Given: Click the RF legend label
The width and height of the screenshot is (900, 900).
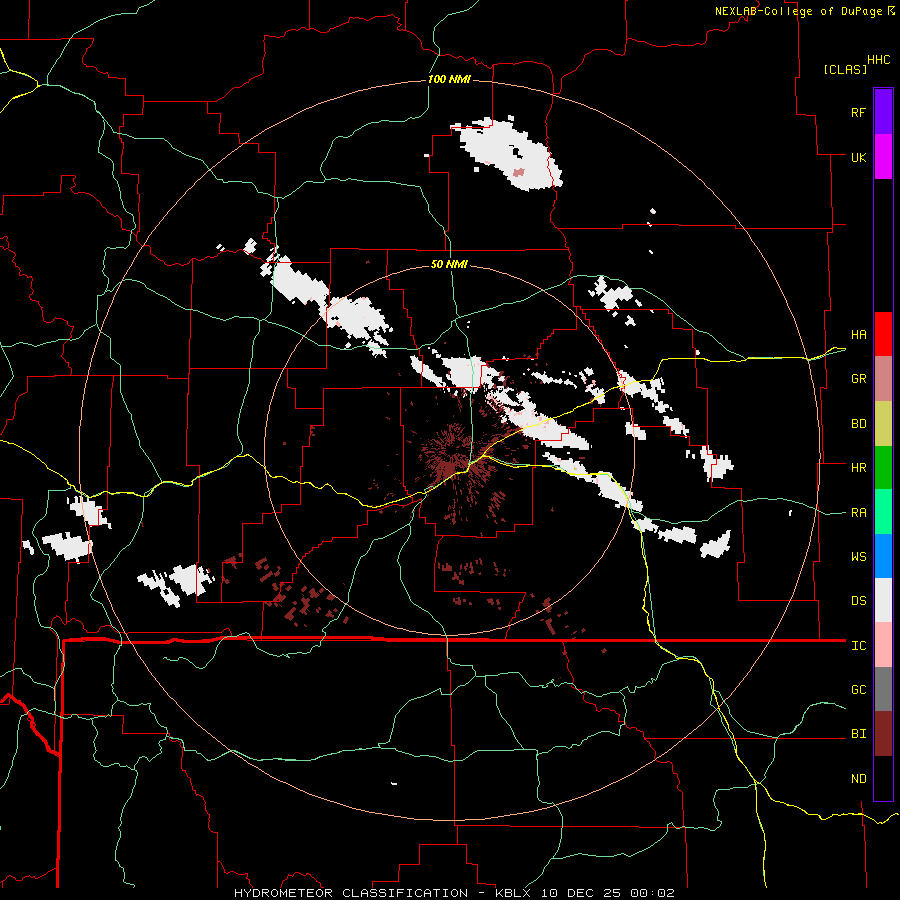Looking at the screenshot, I should [x=858, y=112].
